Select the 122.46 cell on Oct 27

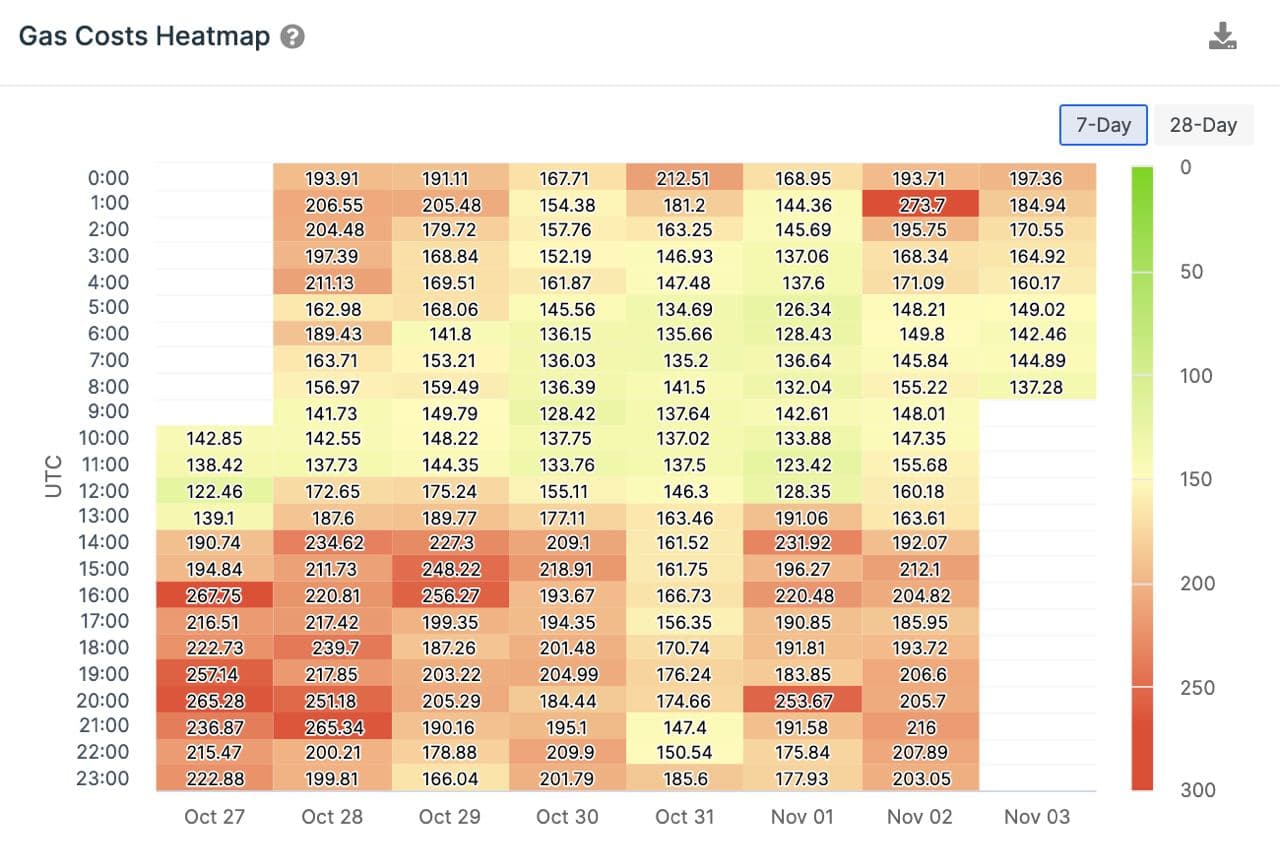215,491
